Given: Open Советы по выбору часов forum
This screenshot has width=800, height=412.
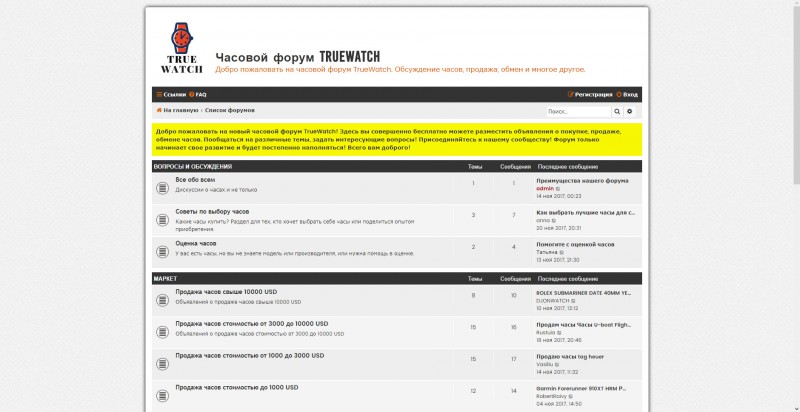Looking at the screenshot, I should coord(212,212).
